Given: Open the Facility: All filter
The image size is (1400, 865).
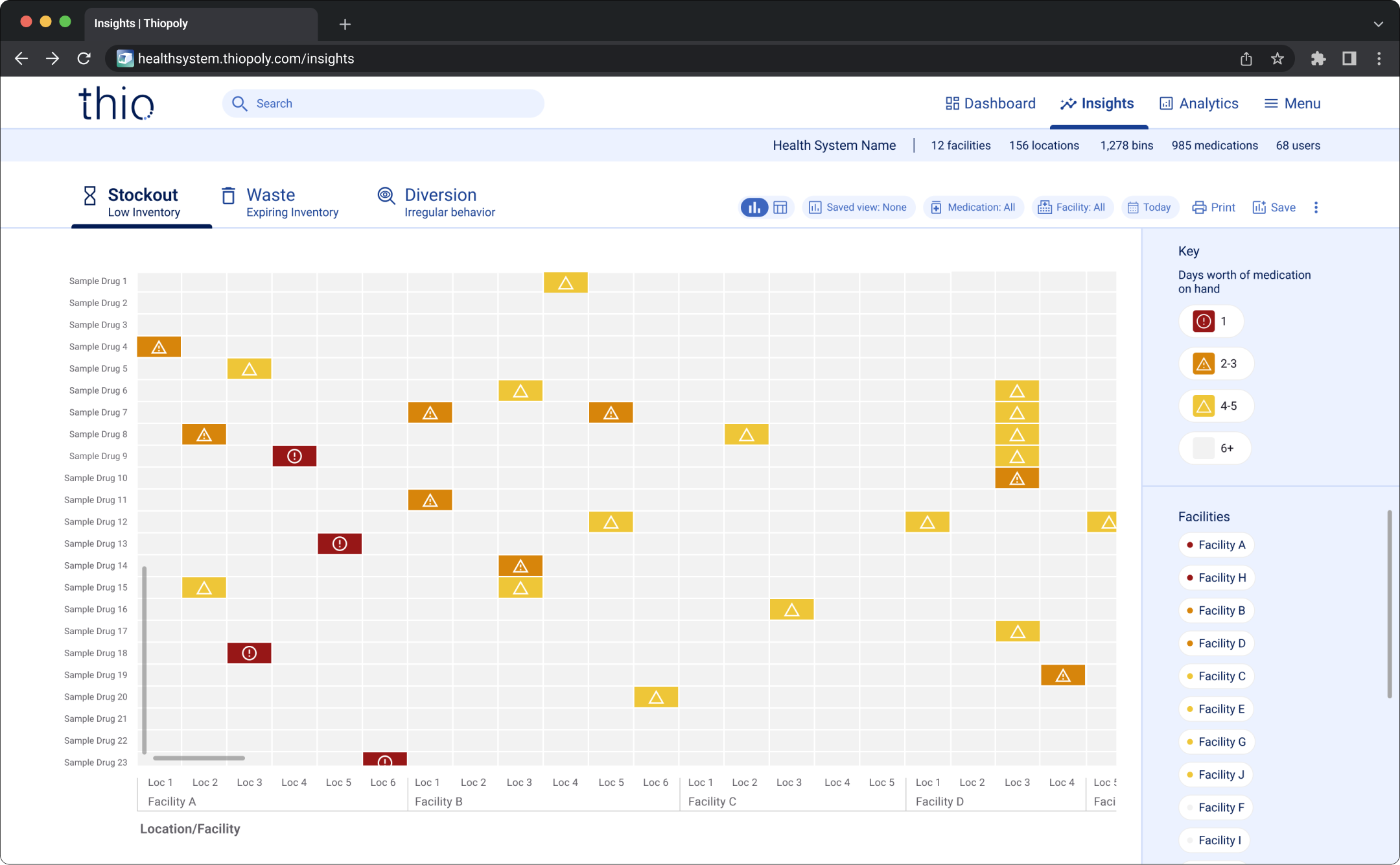Looking at the screenshot, I should coord(1072,207).
